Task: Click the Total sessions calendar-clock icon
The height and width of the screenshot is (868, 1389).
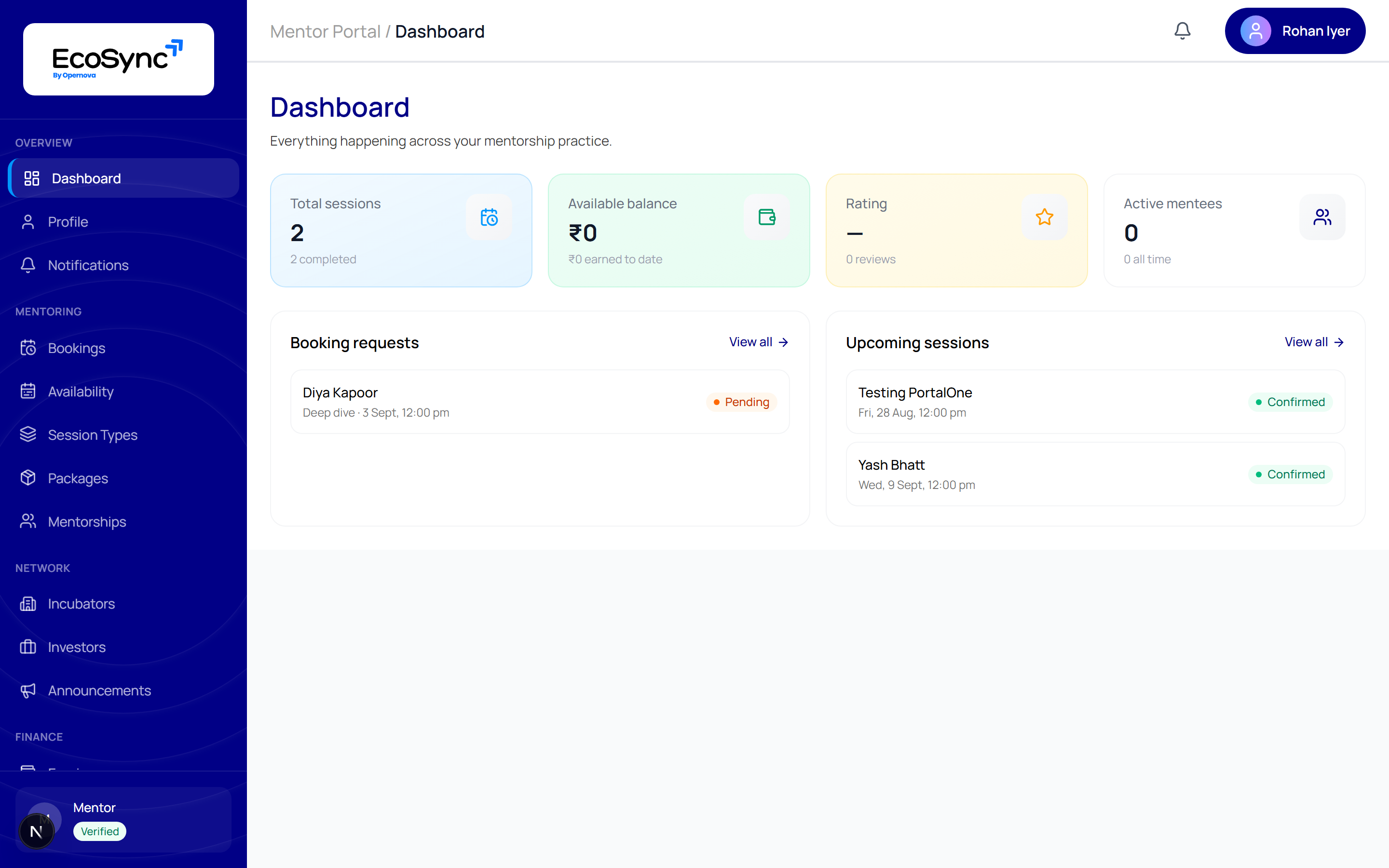Action: [x=489, y=217]
